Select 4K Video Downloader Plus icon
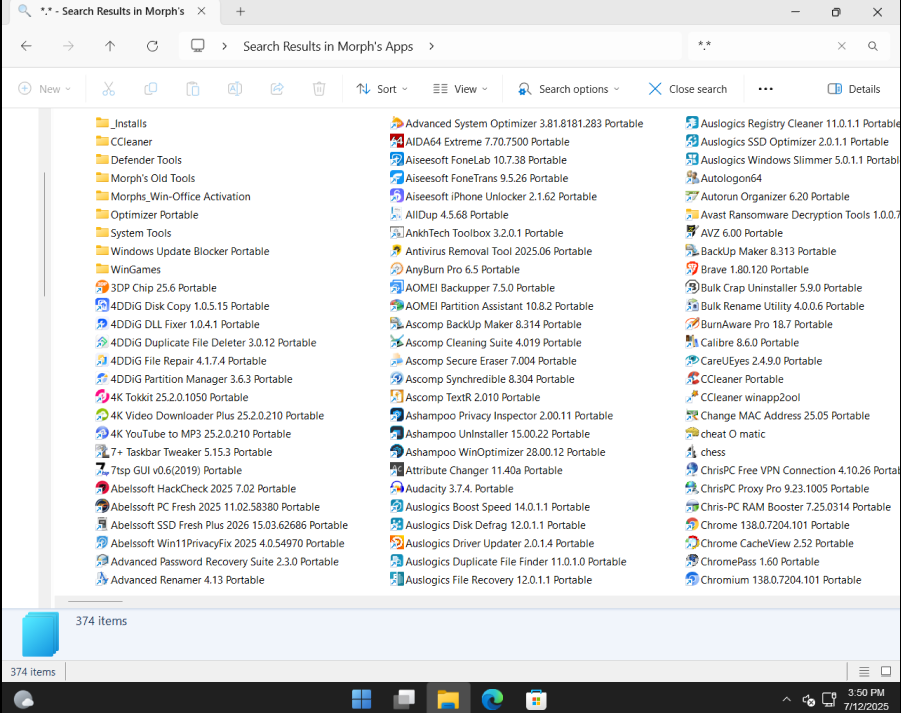 [x=102, y=415]
